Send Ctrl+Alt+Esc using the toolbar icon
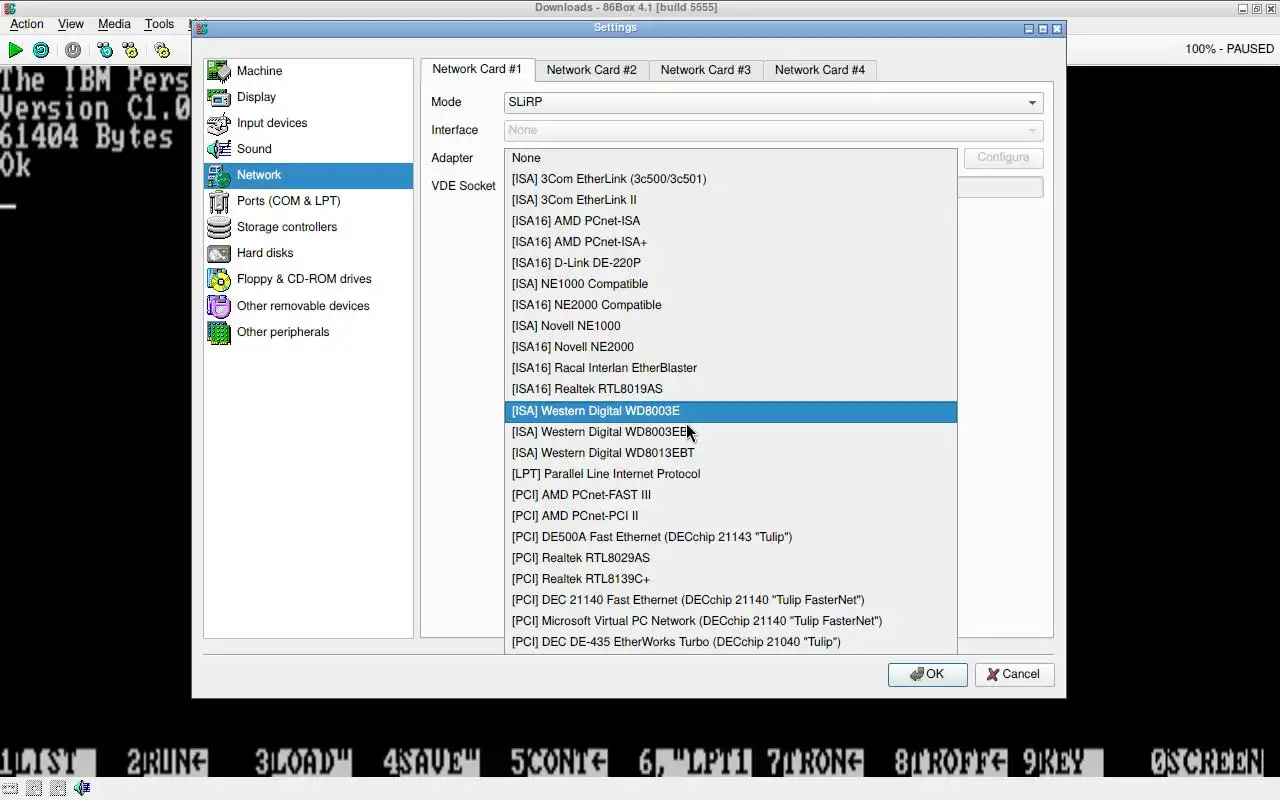The image size is (1280, 800). click(130, 50)
